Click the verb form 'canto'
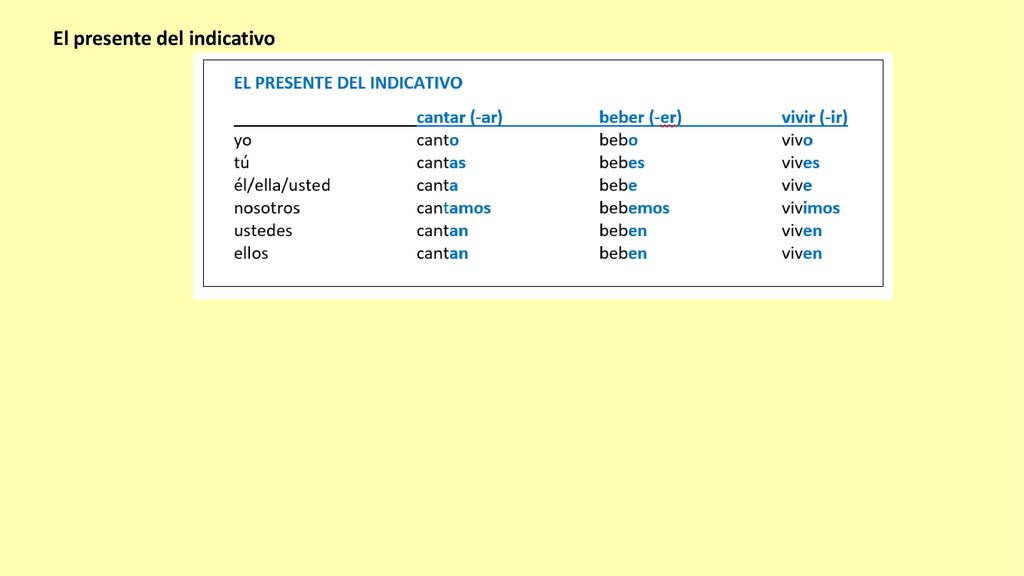The height and width of the screenshot is (576, 1024). 438,140
